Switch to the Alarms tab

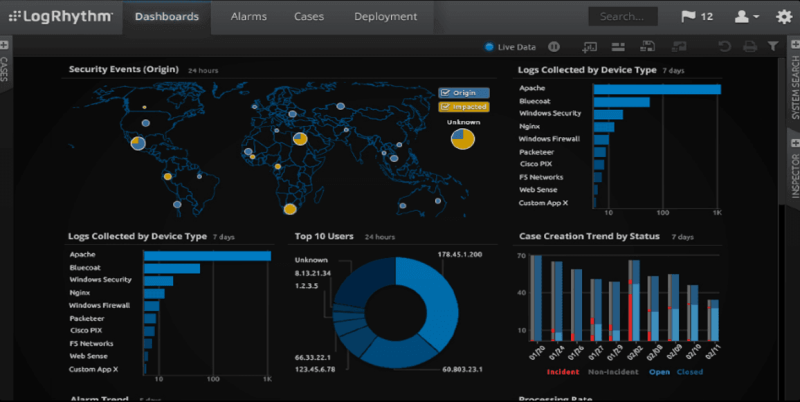(x=248, y=16)
